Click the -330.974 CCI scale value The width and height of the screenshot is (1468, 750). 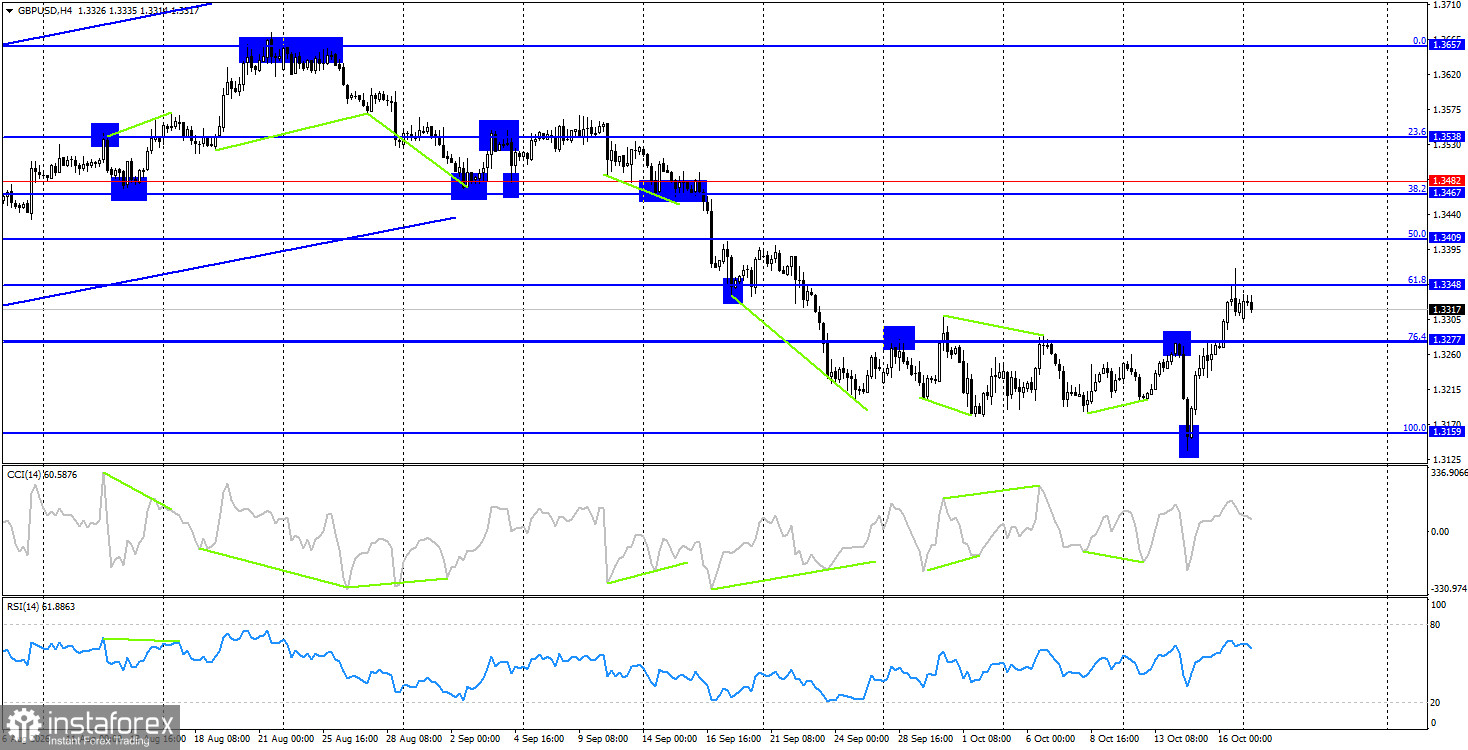point(1449,590)
